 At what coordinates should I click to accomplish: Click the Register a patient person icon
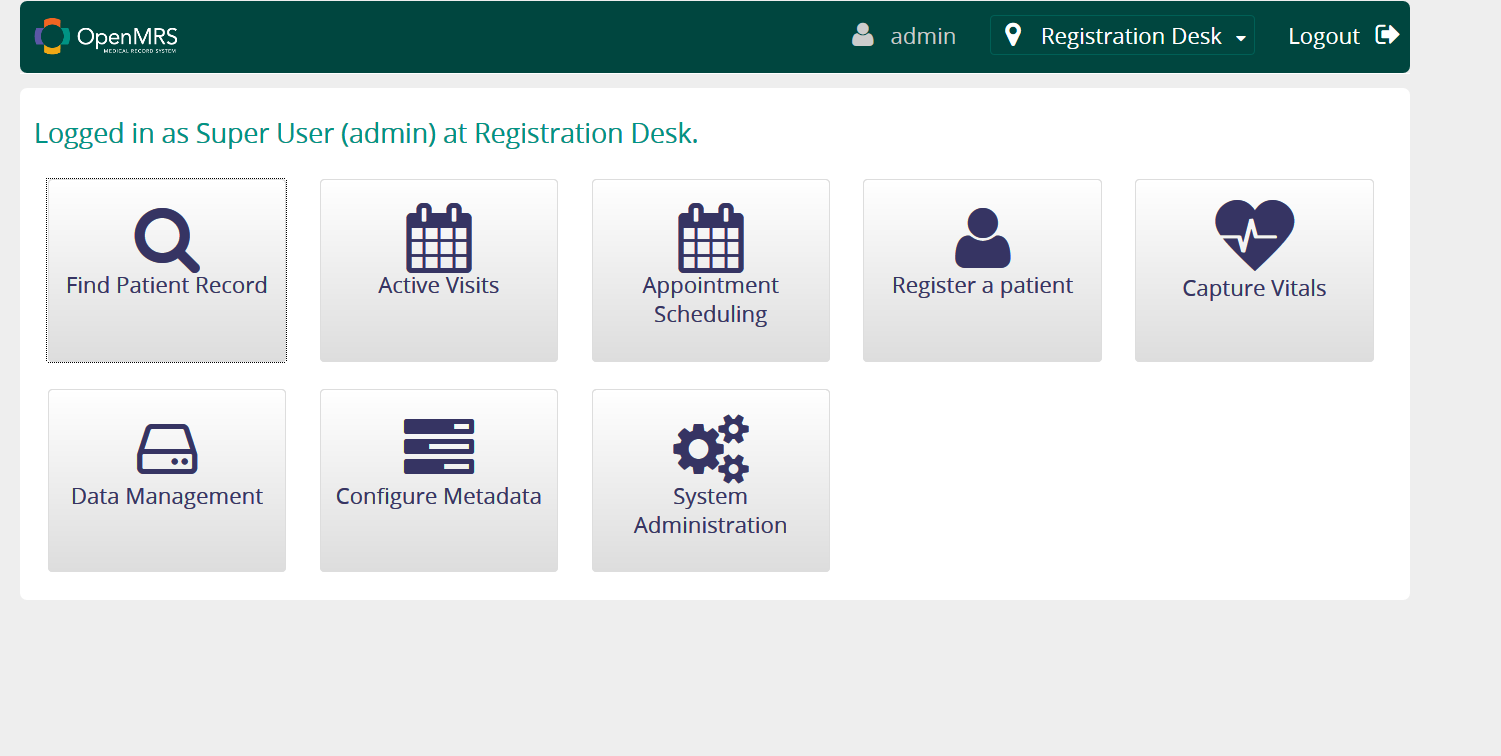point(983,238)
